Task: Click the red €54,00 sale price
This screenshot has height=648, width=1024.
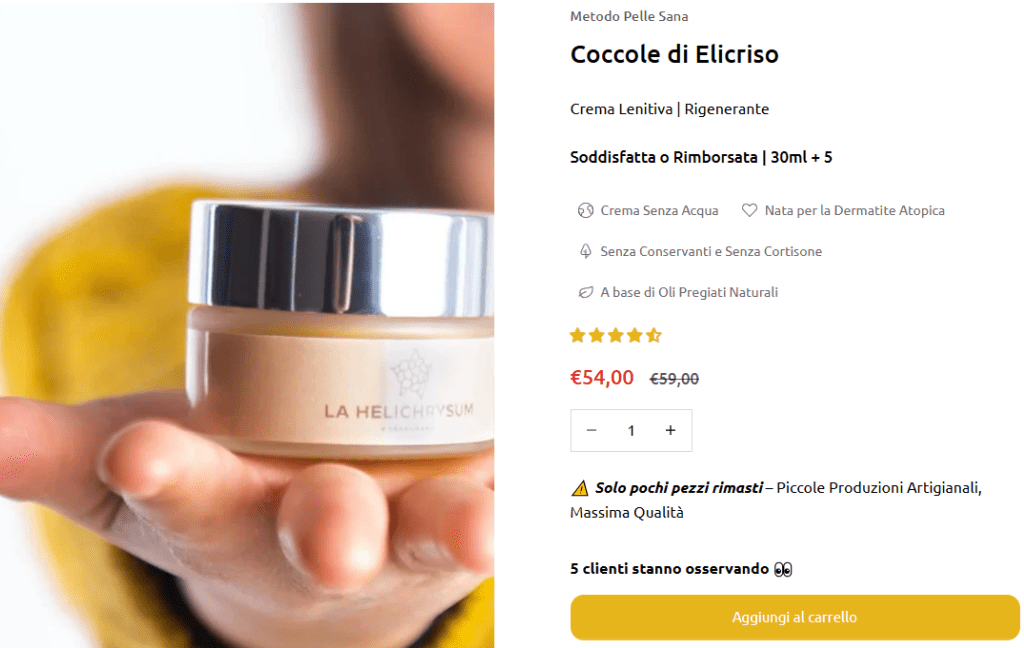Action: [x=602, y=378]
